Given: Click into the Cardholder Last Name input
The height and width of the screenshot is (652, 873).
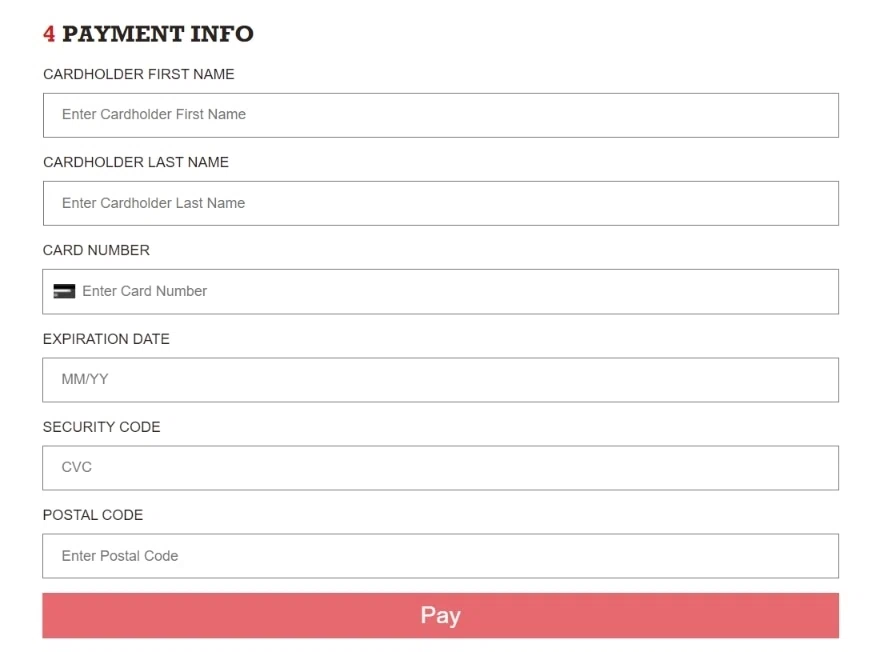Looking at the screenshot, I should tap(440, 203).
